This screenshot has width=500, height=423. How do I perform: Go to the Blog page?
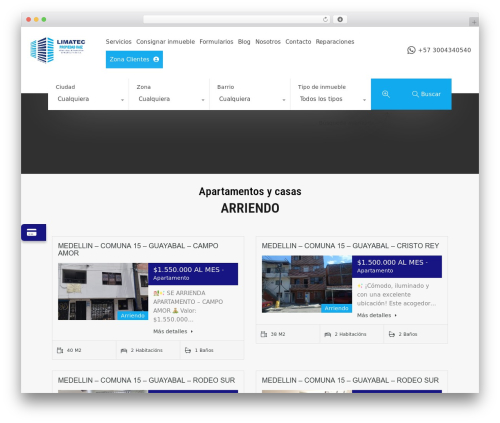click(x=244, y=42)
